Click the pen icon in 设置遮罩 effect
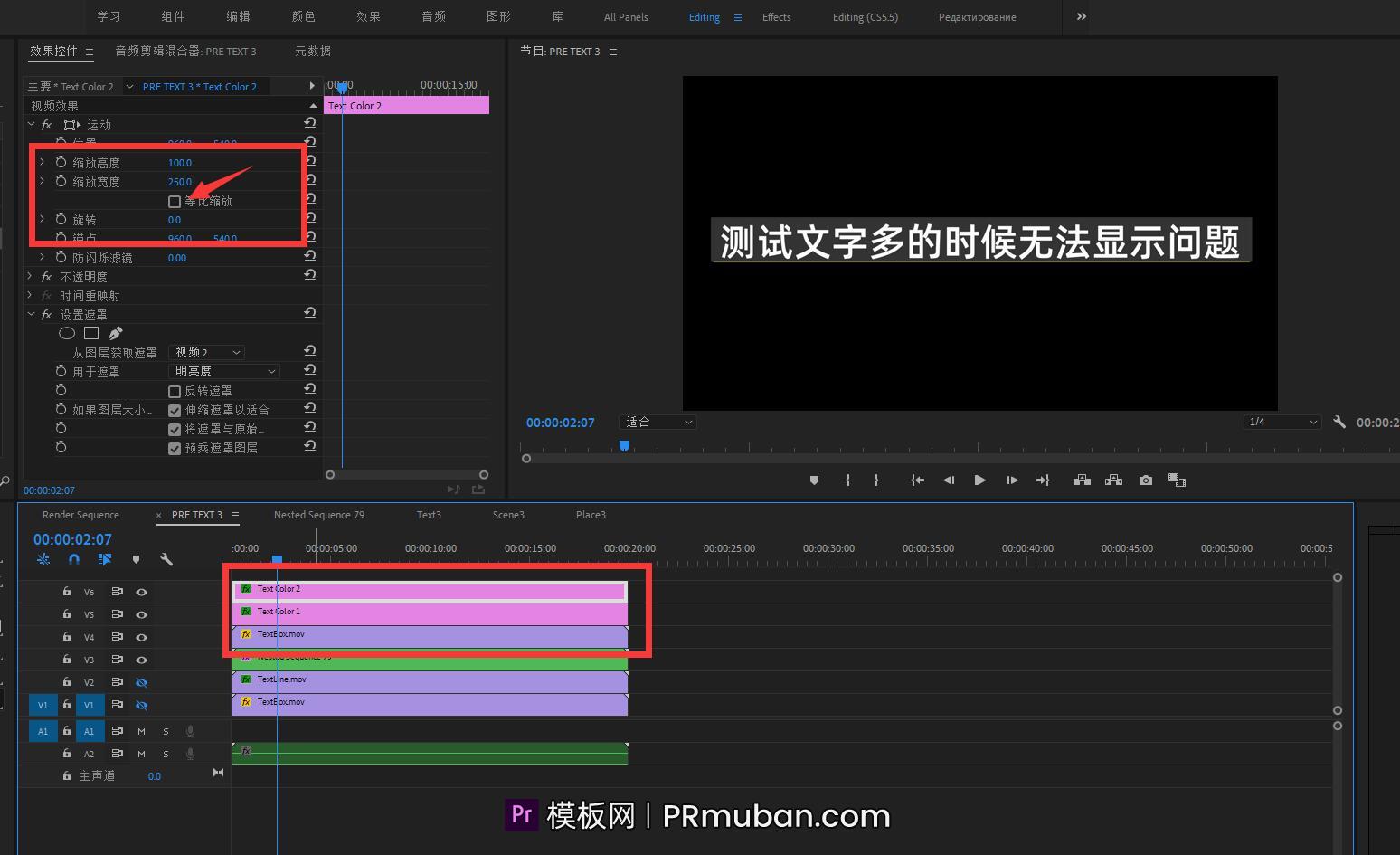 (115, 333)
